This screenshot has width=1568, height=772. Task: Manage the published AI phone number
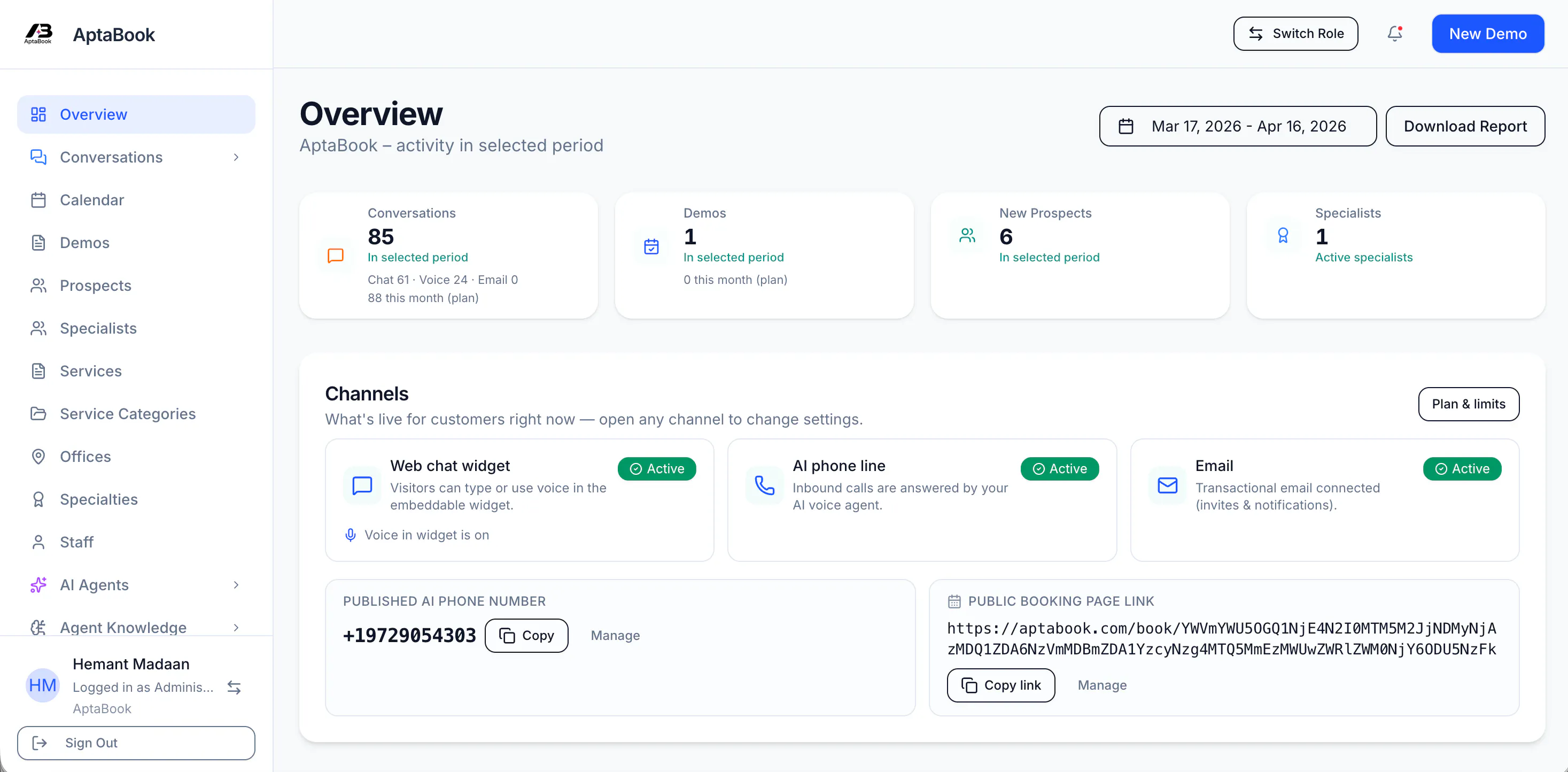coord(616,636)
